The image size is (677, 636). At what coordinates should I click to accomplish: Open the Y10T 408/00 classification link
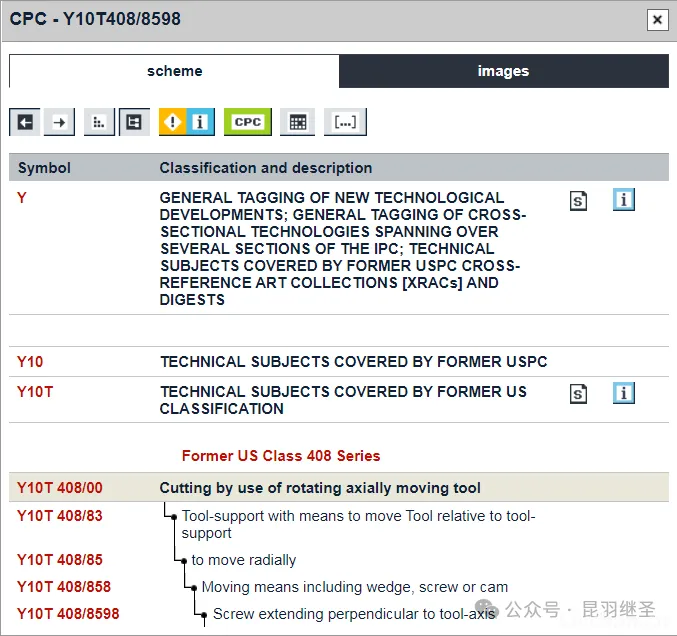coord(59,488)
